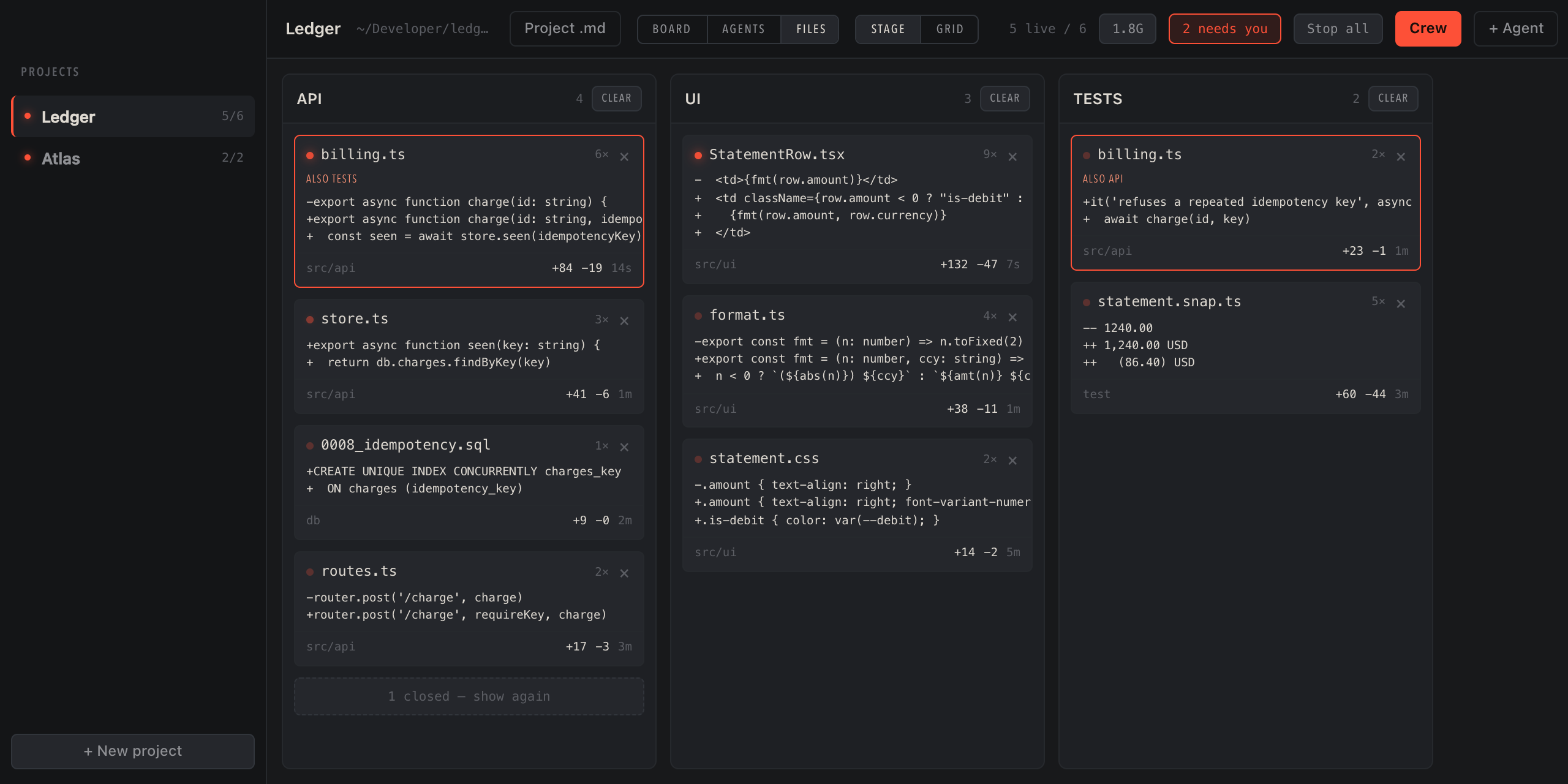This screenshot has width=1568, height=784.
Task: Open the routes.ts file title
Action: tap(359, 571)
